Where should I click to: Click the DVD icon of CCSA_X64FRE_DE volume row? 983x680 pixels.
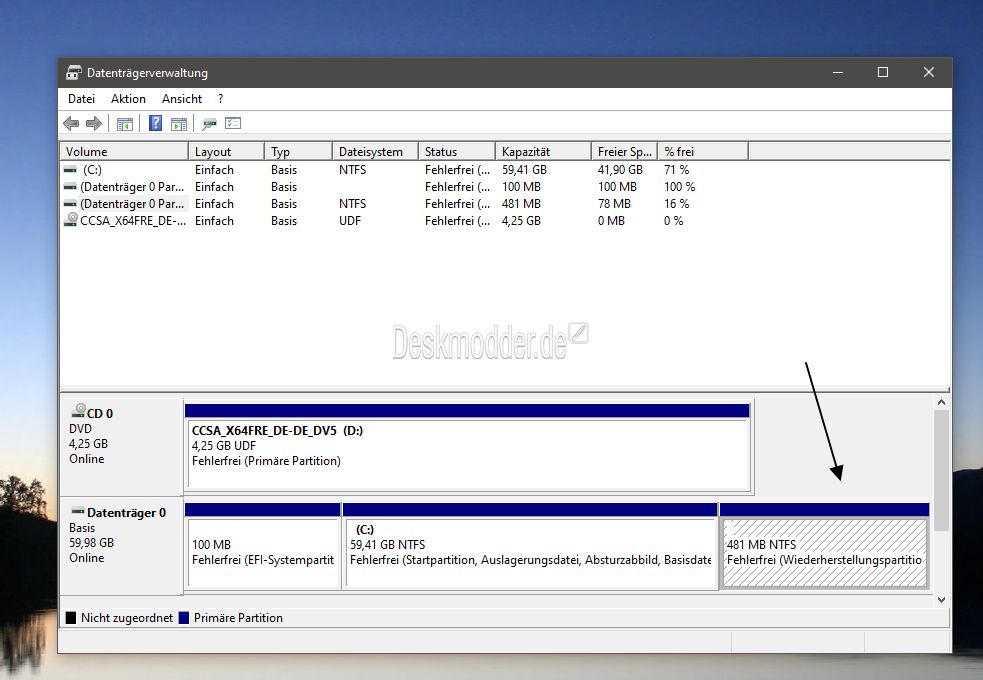tap(71, 220)
